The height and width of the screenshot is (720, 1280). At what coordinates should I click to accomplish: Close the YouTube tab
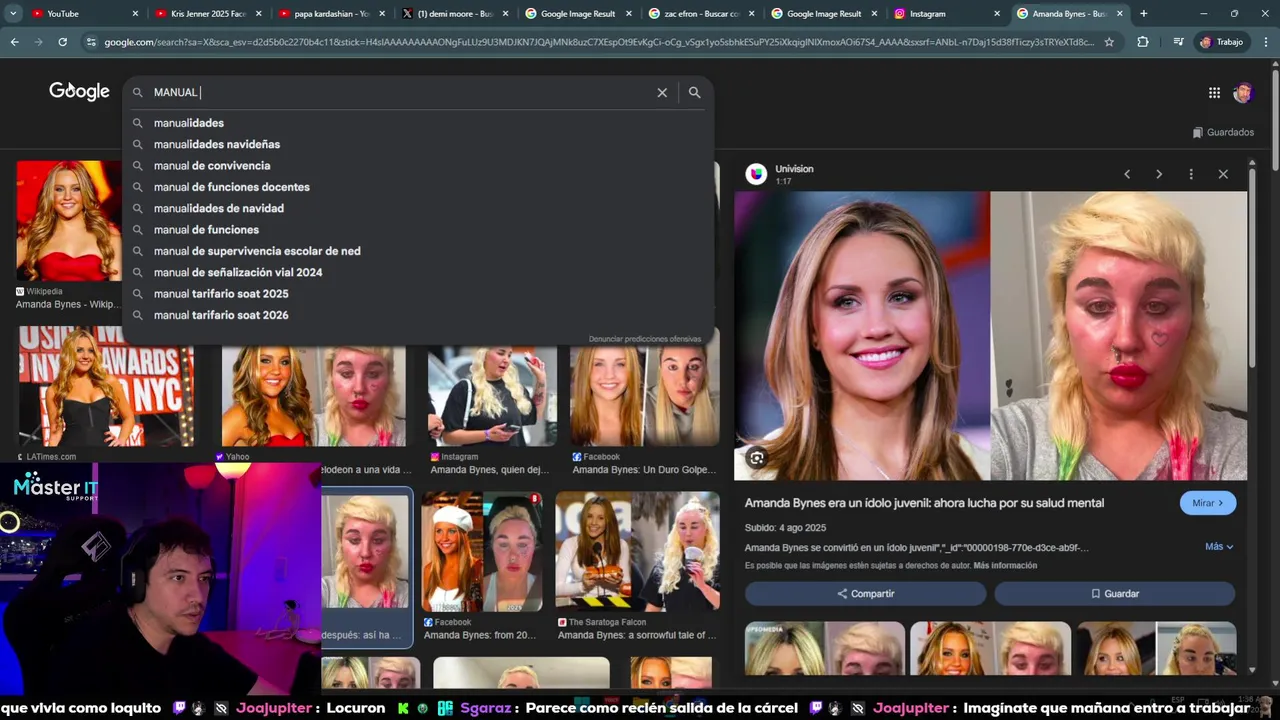pos(135,14)
